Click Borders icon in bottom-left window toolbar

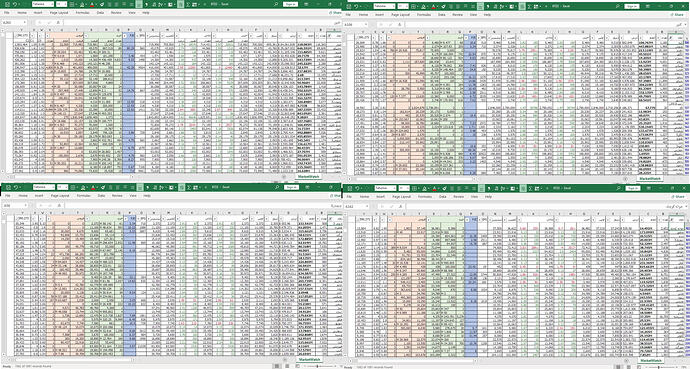coord(73,187)
